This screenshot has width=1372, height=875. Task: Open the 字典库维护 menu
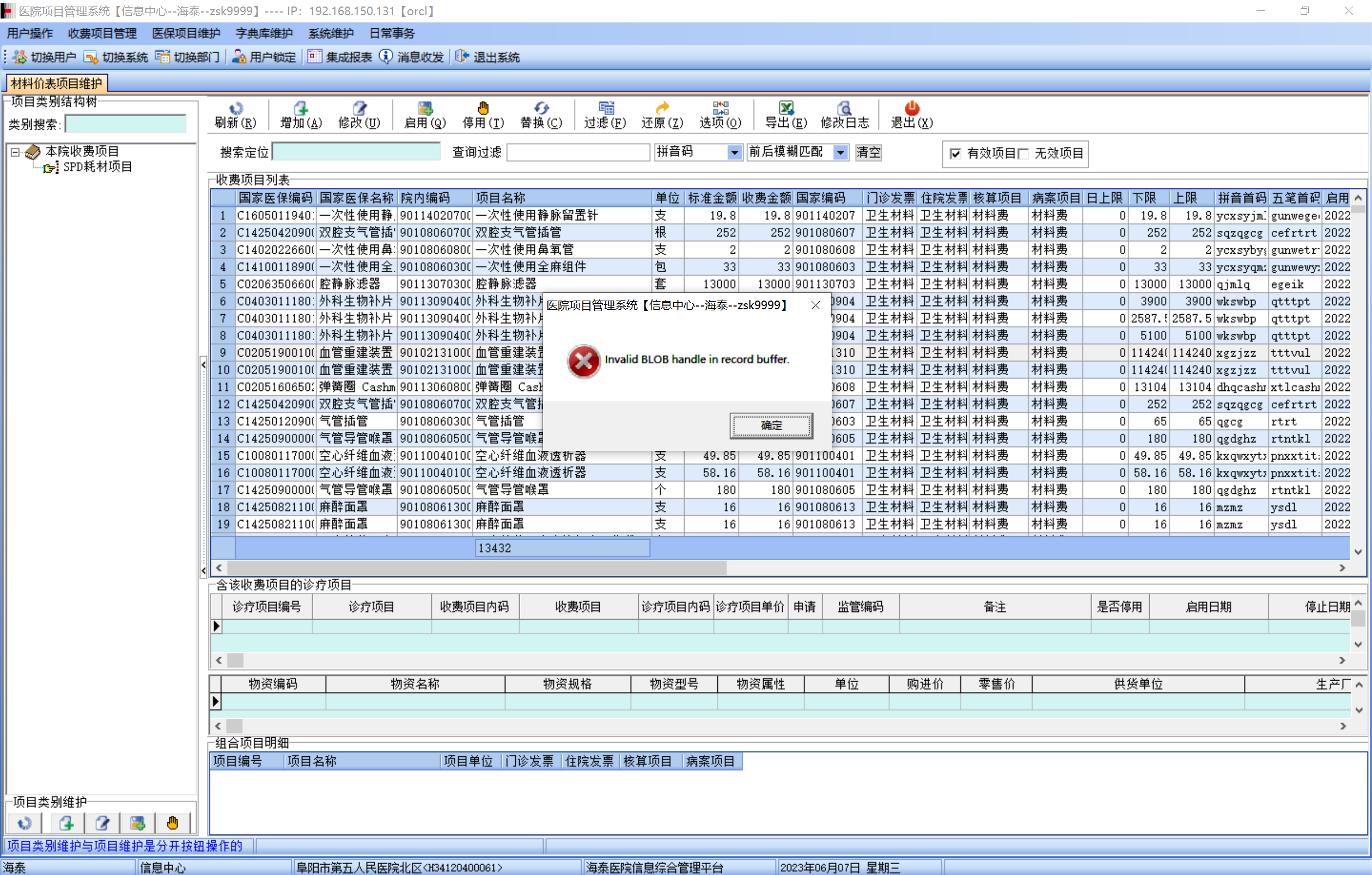pos(264,33)
